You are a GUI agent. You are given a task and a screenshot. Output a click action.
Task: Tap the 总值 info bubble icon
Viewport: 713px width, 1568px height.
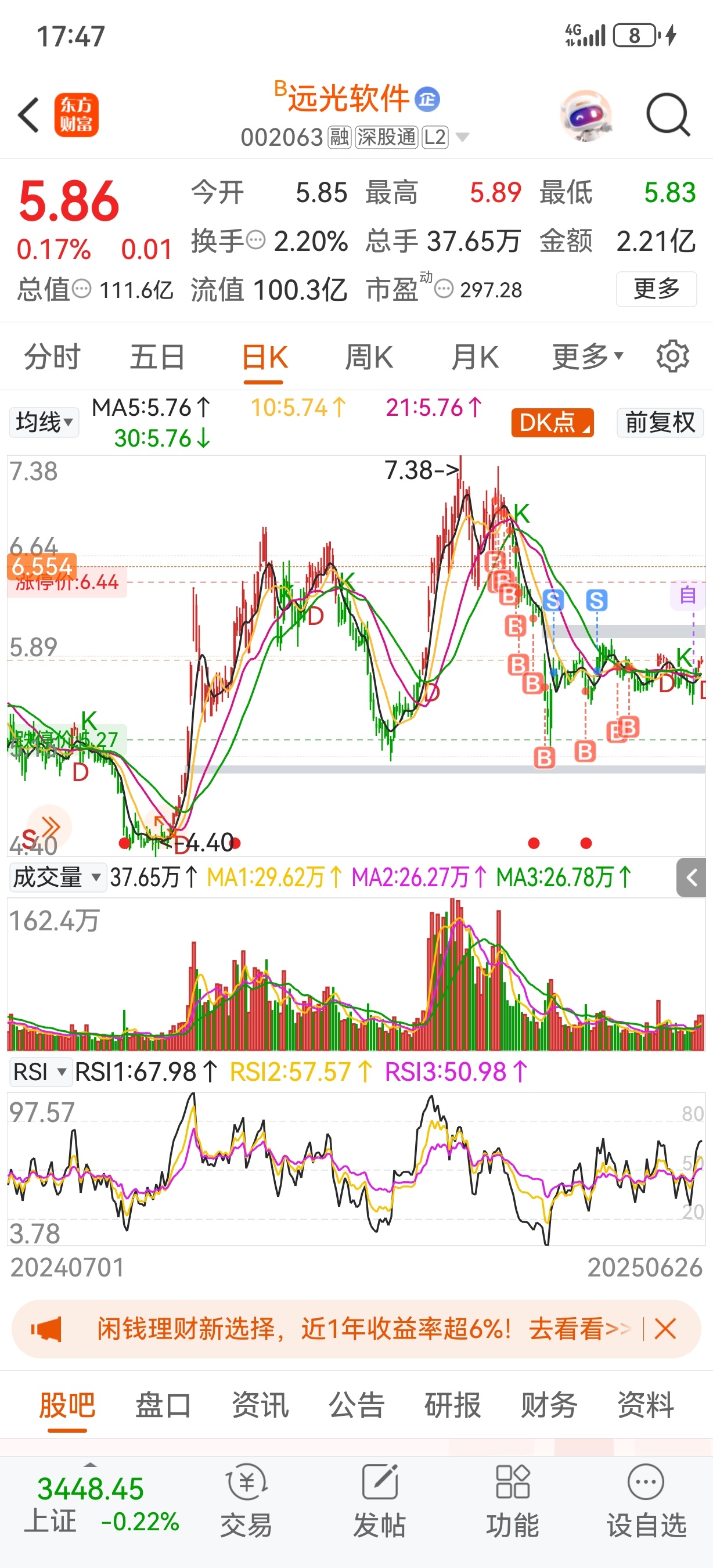[x=81, y=289]
